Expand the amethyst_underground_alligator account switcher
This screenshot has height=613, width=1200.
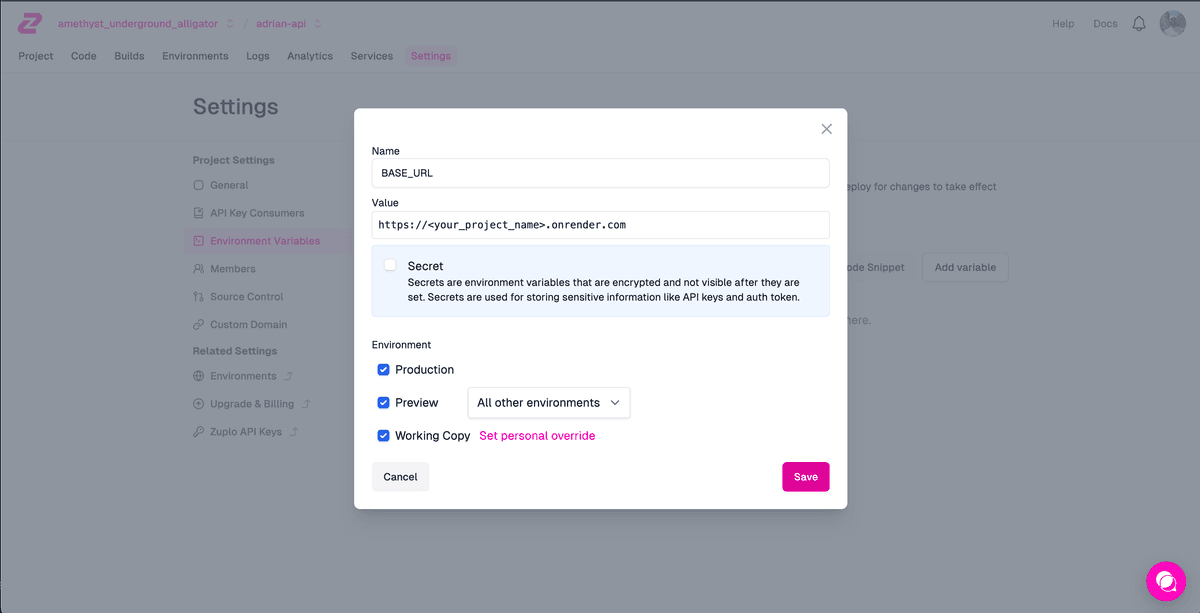(x=230, y=23)
